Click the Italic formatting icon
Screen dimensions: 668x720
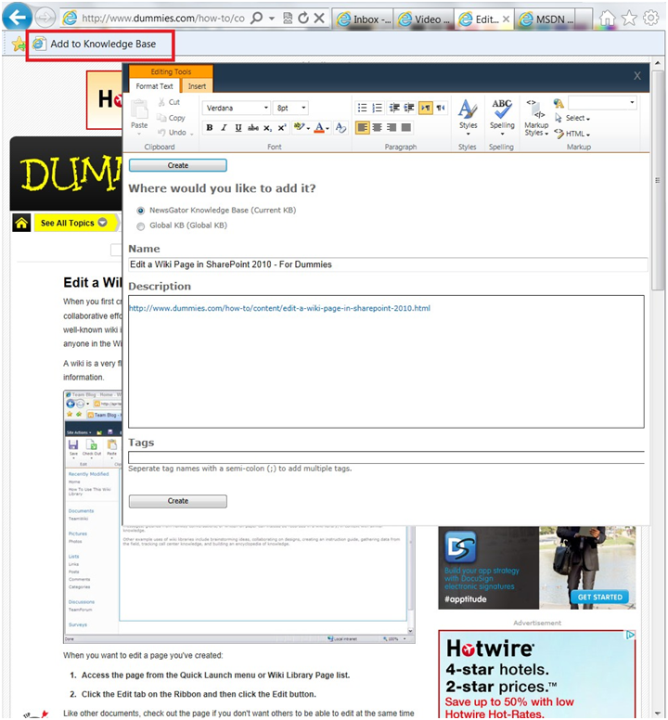pos(224,128)
